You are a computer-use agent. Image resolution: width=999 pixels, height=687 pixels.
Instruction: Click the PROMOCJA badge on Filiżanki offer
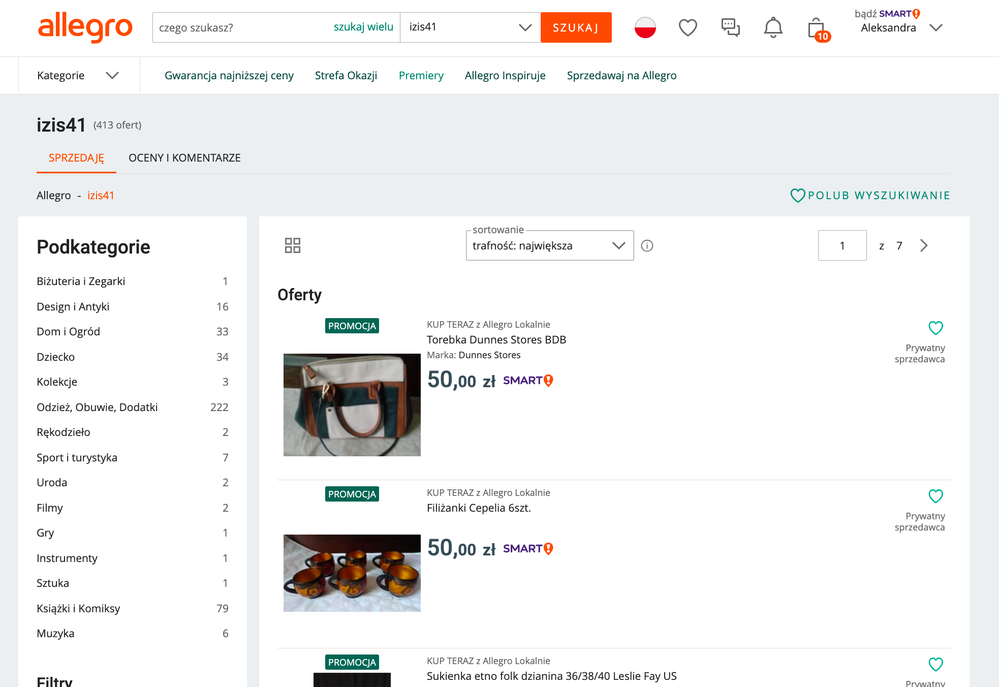click(x=352, y=494)
